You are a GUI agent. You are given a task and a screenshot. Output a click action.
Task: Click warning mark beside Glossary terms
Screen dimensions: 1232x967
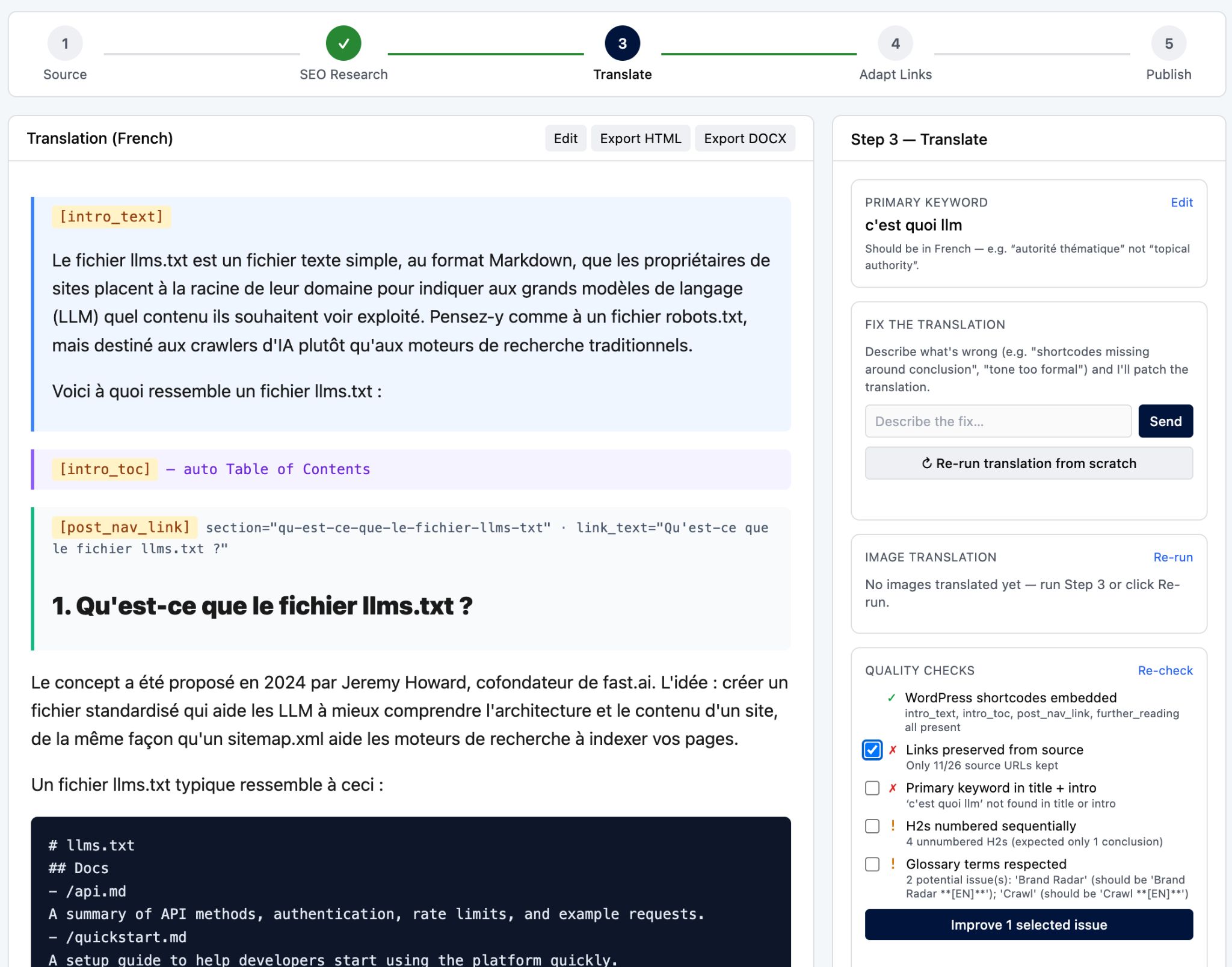tap(893, 864)
